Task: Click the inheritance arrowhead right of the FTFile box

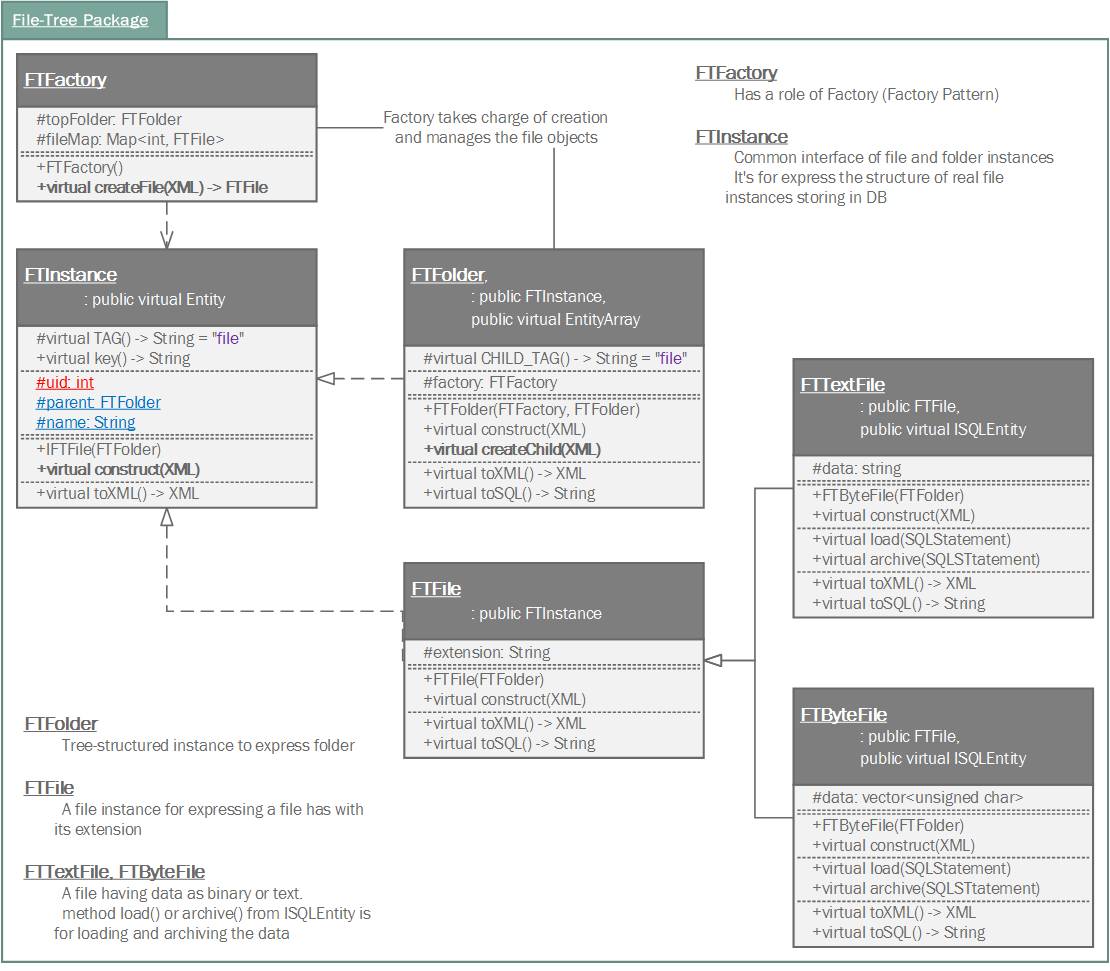Action: 713,660
